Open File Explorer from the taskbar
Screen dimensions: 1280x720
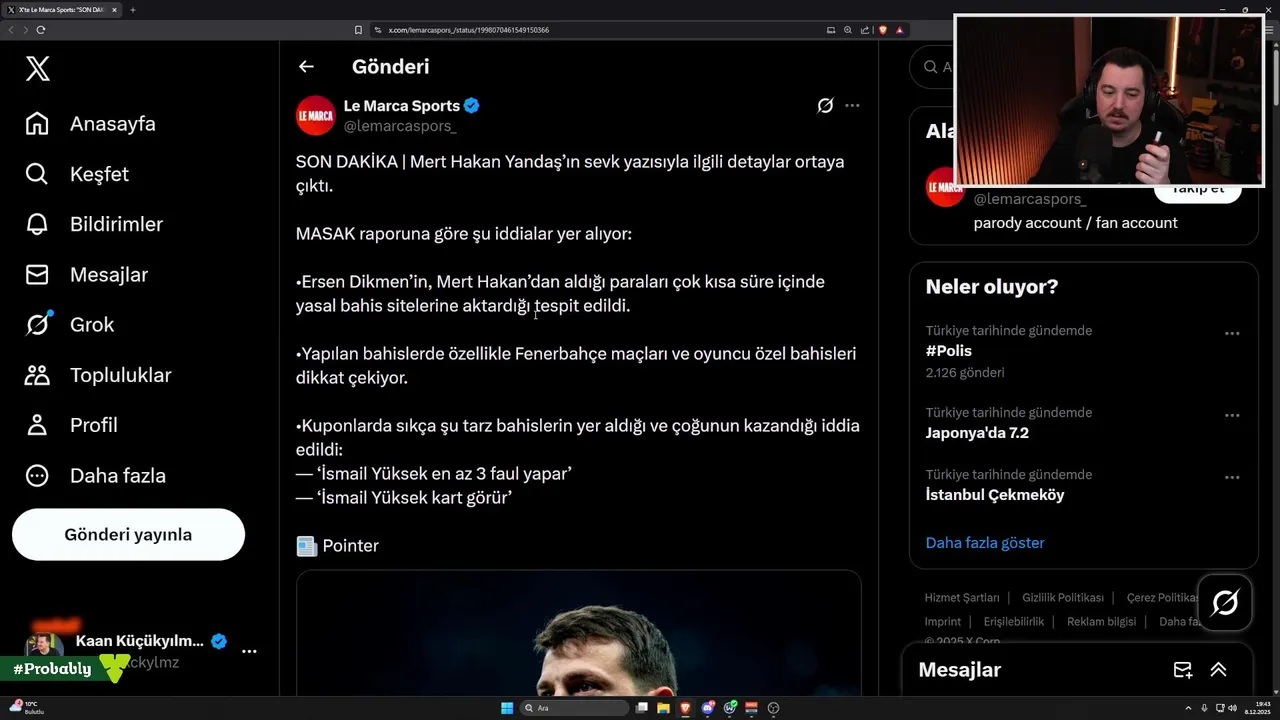click(x=663, y=708)
